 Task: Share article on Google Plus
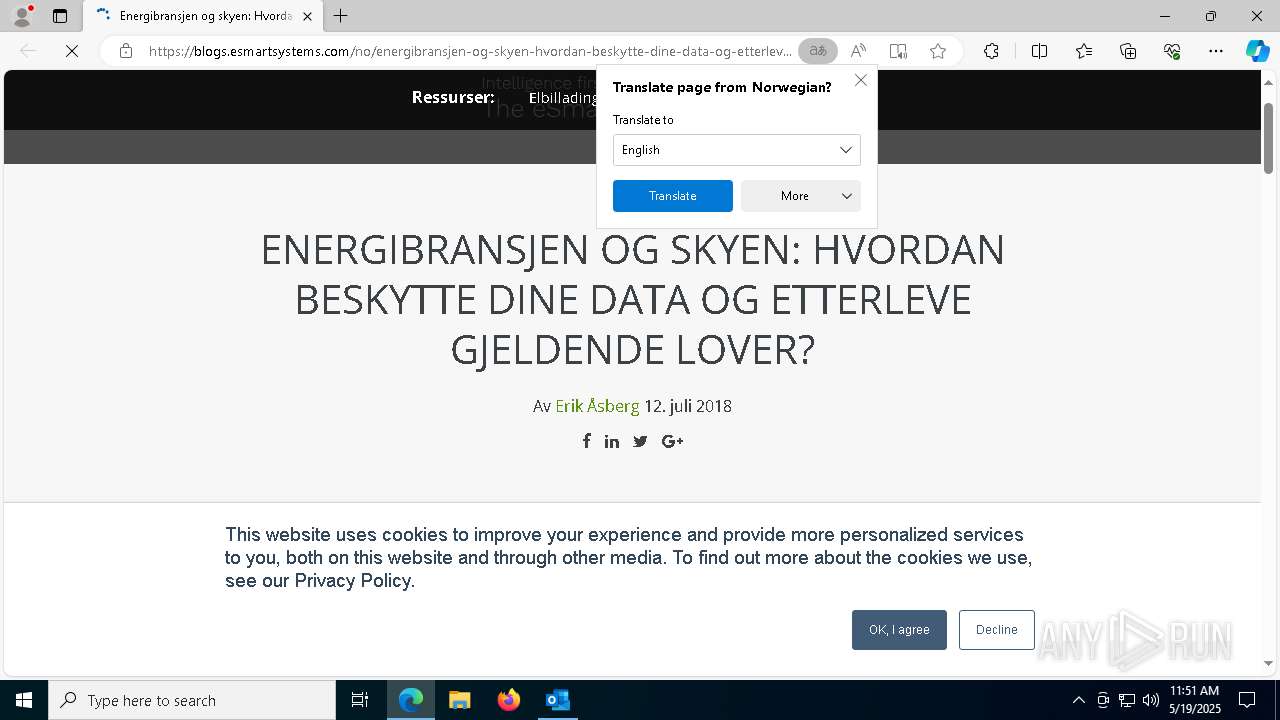[672, 441]
